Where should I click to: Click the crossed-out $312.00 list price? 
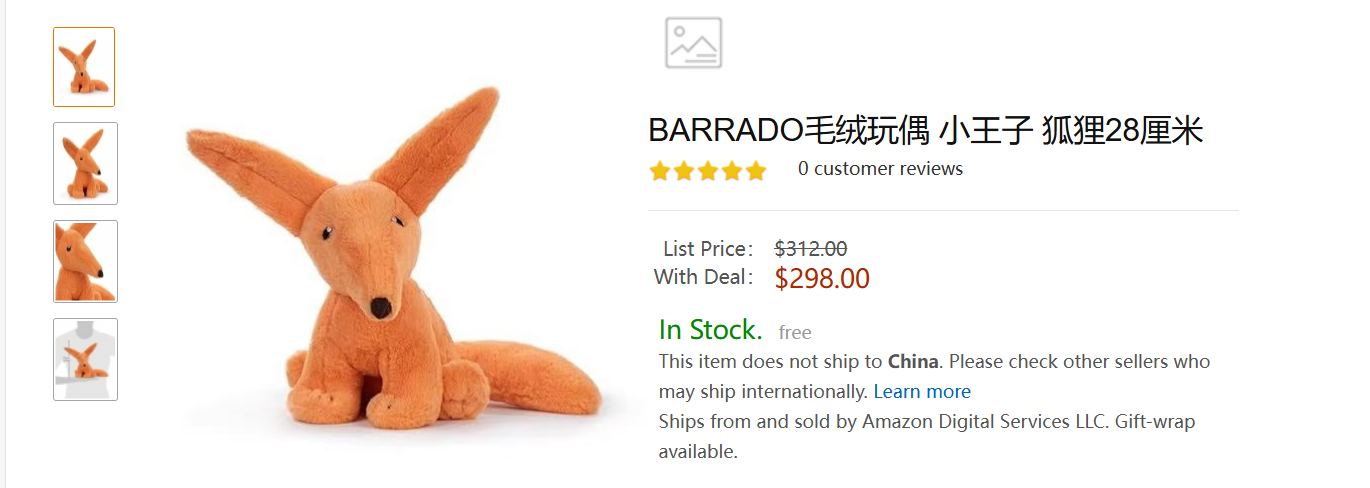[811, 249]
